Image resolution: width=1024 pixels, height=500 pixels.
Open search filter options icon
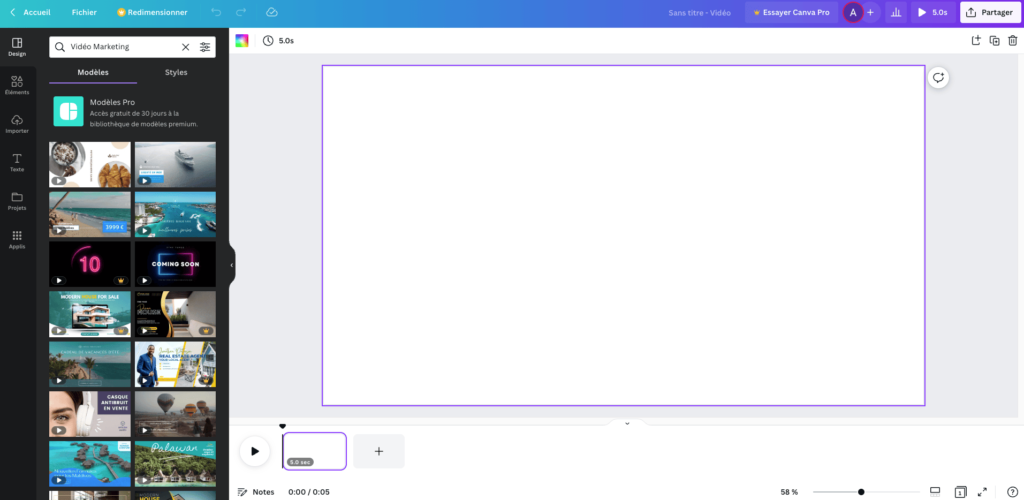[205, 47]
